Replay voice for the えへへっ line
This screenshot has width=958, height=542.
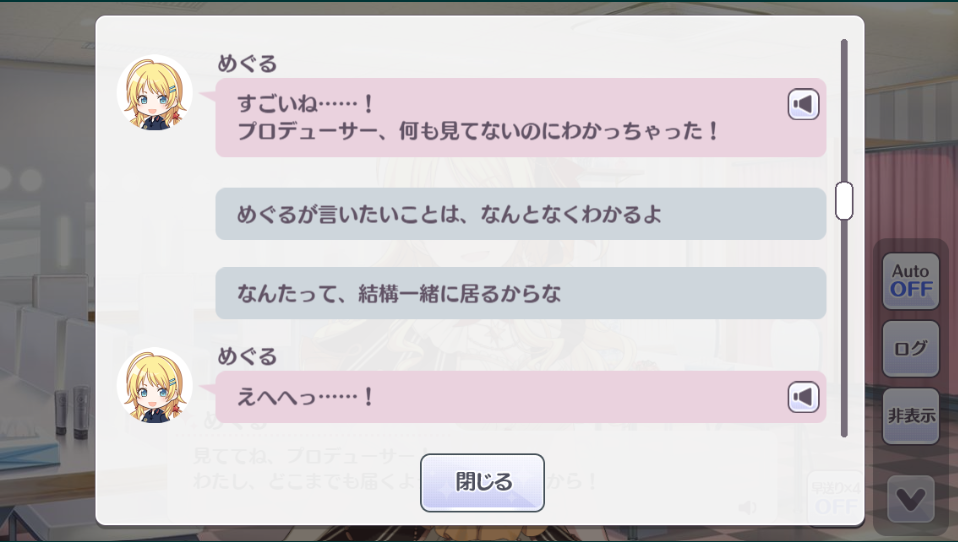(803, 397)
